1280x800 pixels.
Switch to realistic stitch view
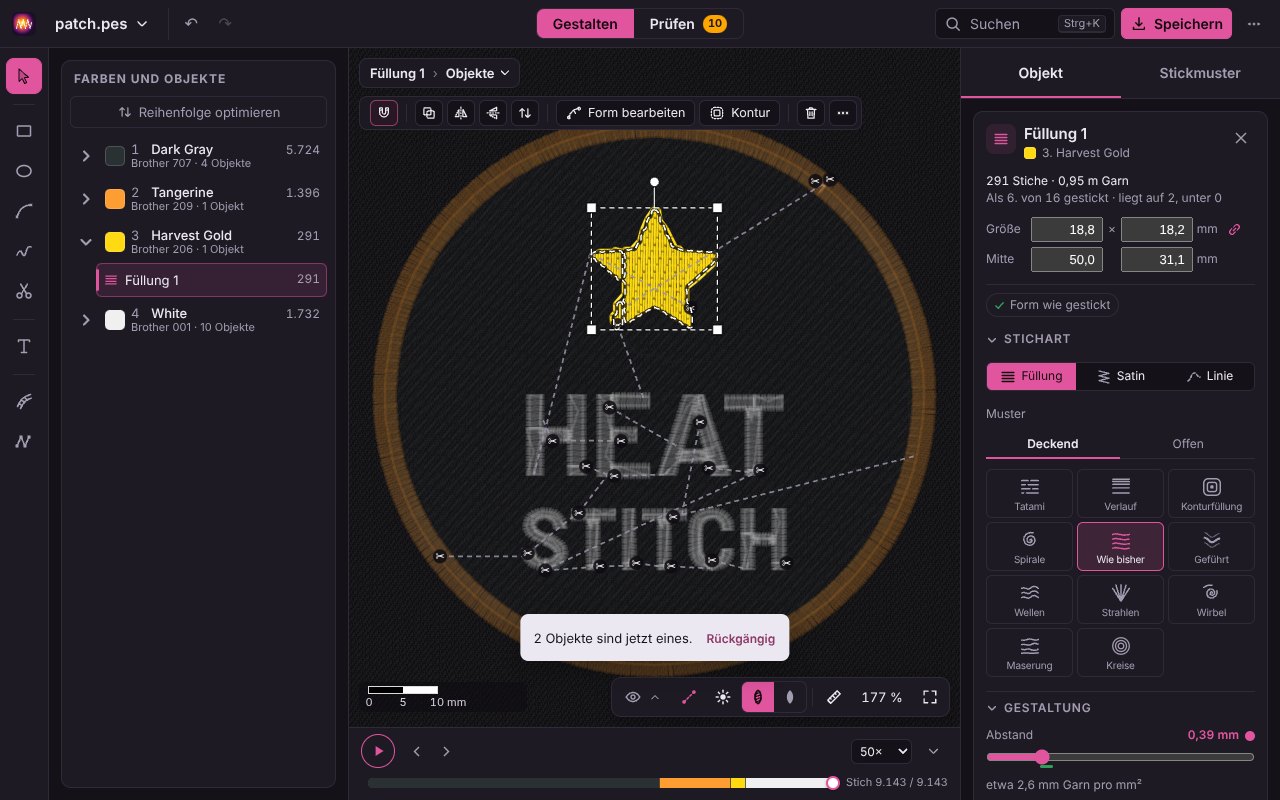pyautogui.click(x=758, y=697)
